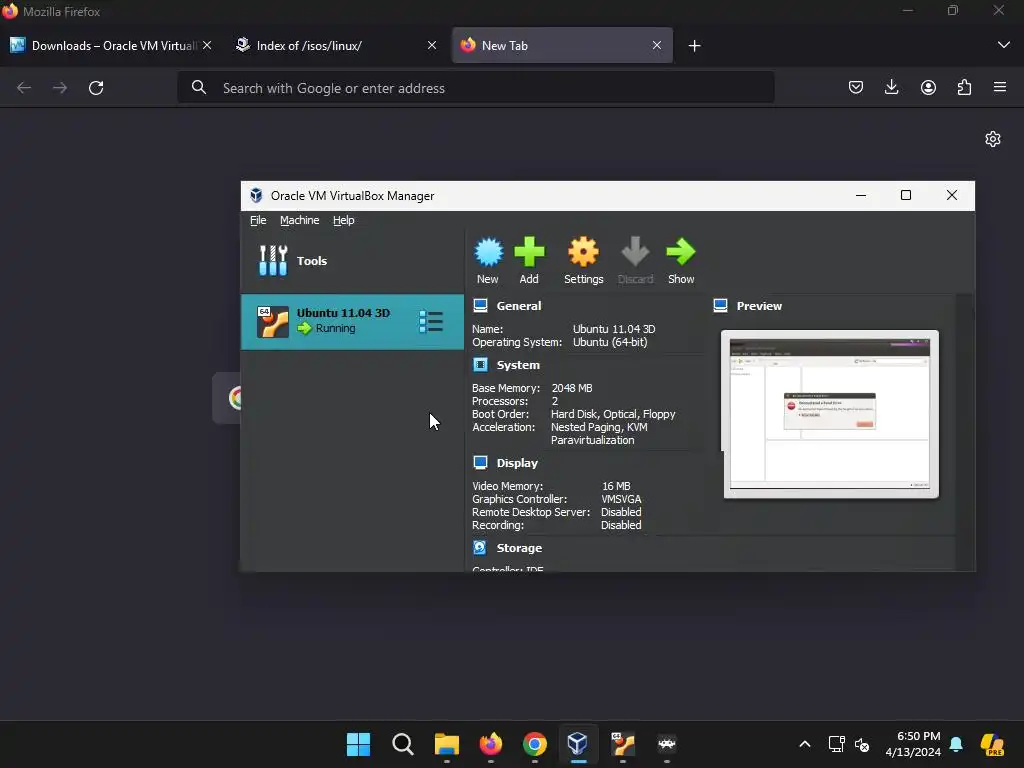Screen dimensions: 1024x768
Task: Open the Firefox extensions puzzle icon
Action: point(964,88)
